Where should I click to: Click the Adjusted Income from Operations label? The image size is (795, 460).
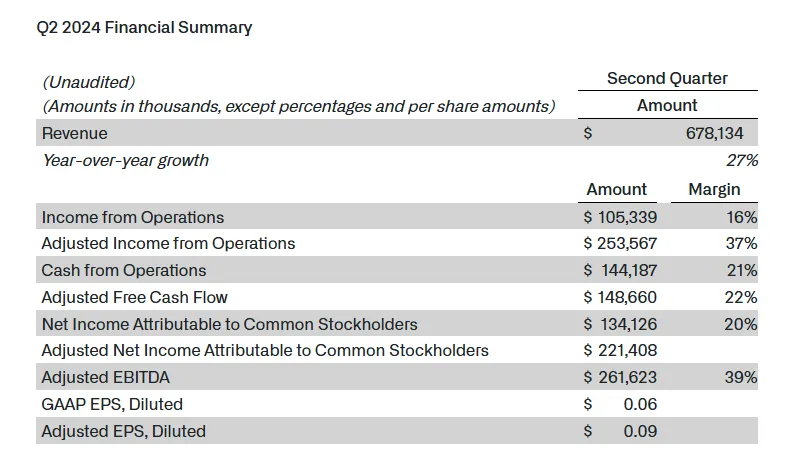[168, 243]
